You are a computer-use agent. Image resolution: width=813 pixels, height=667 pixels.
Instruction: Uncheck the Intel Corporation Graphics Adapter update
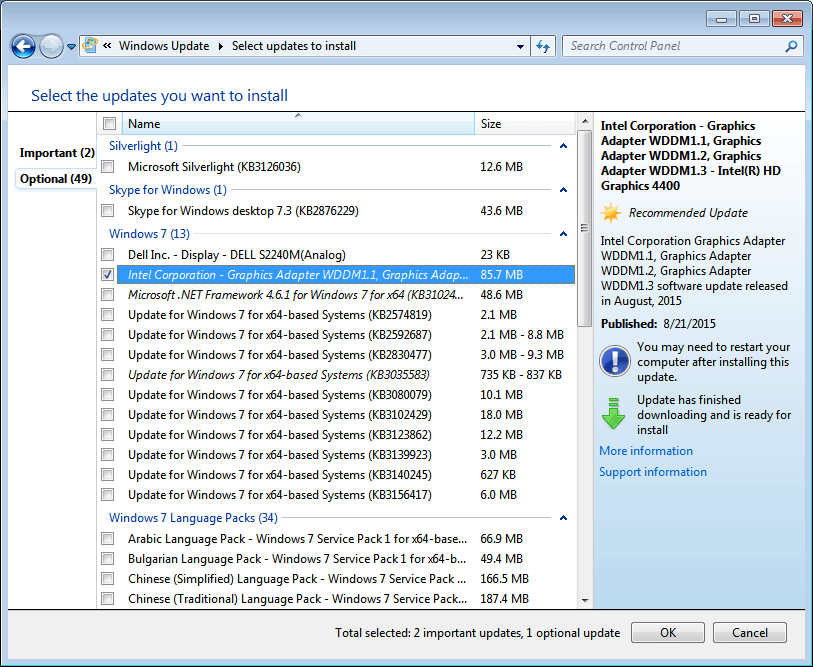107,274
